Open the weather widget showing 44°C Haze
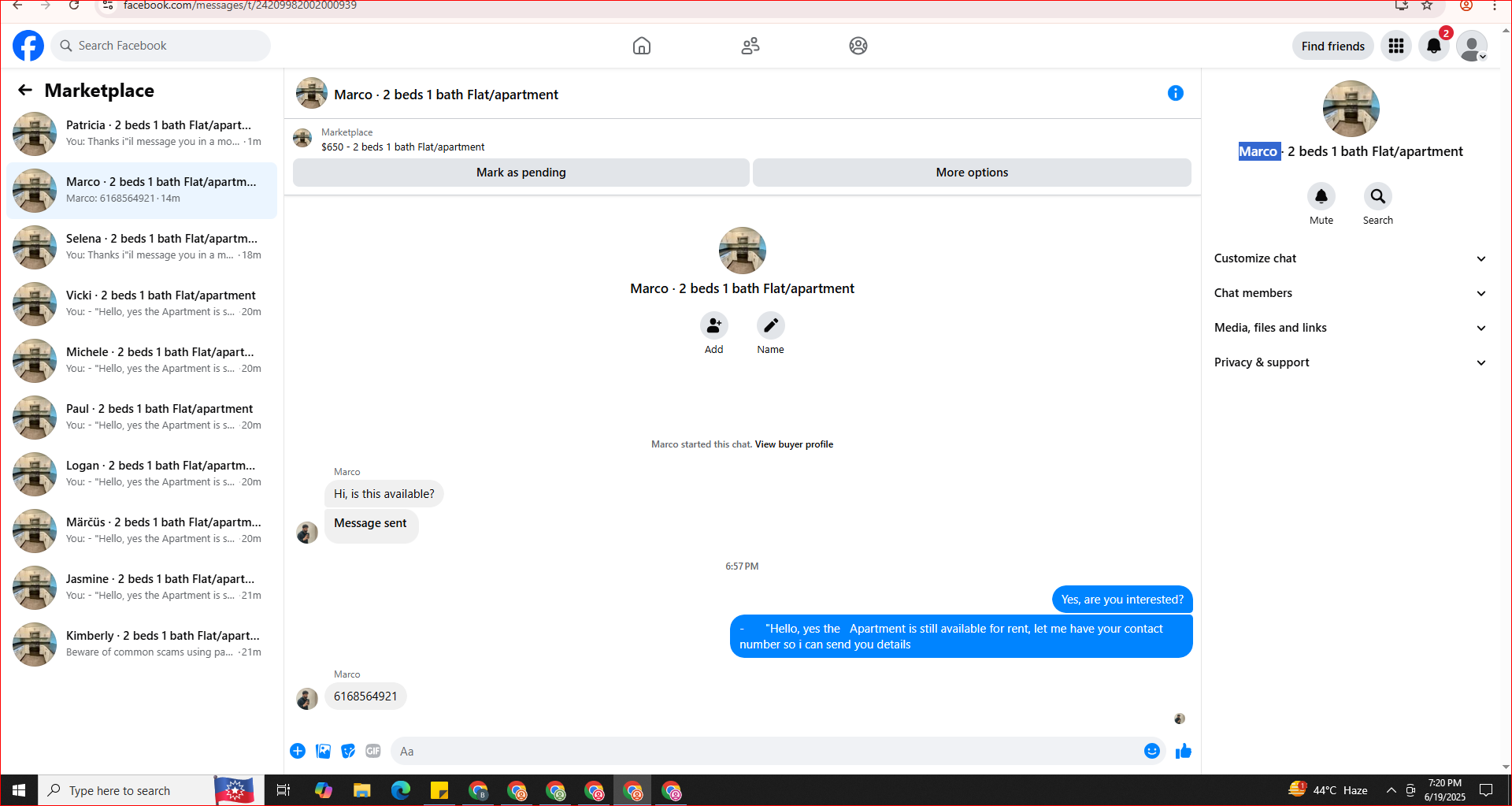 (1328, 790)
